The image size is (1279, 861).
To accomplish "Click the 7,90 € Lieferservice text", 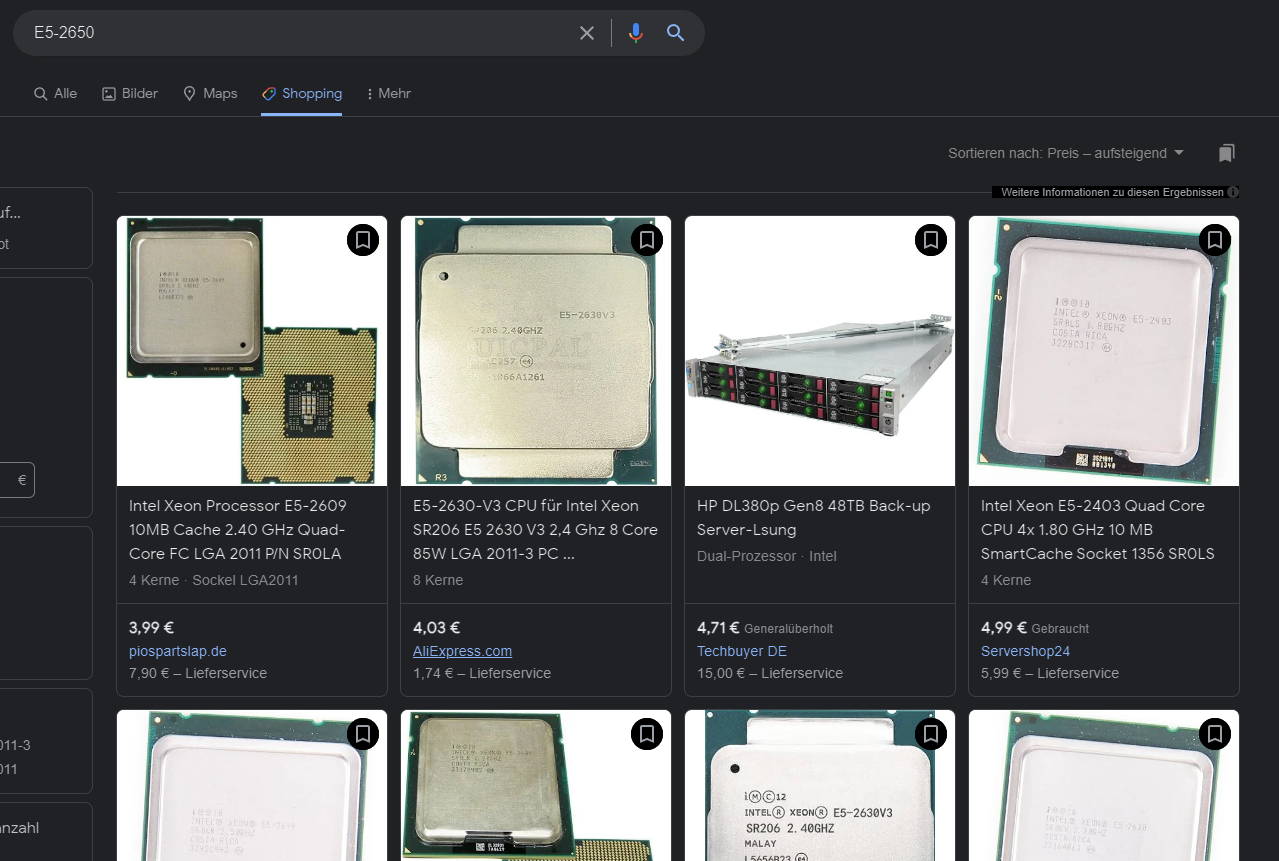I will (198, 673).
